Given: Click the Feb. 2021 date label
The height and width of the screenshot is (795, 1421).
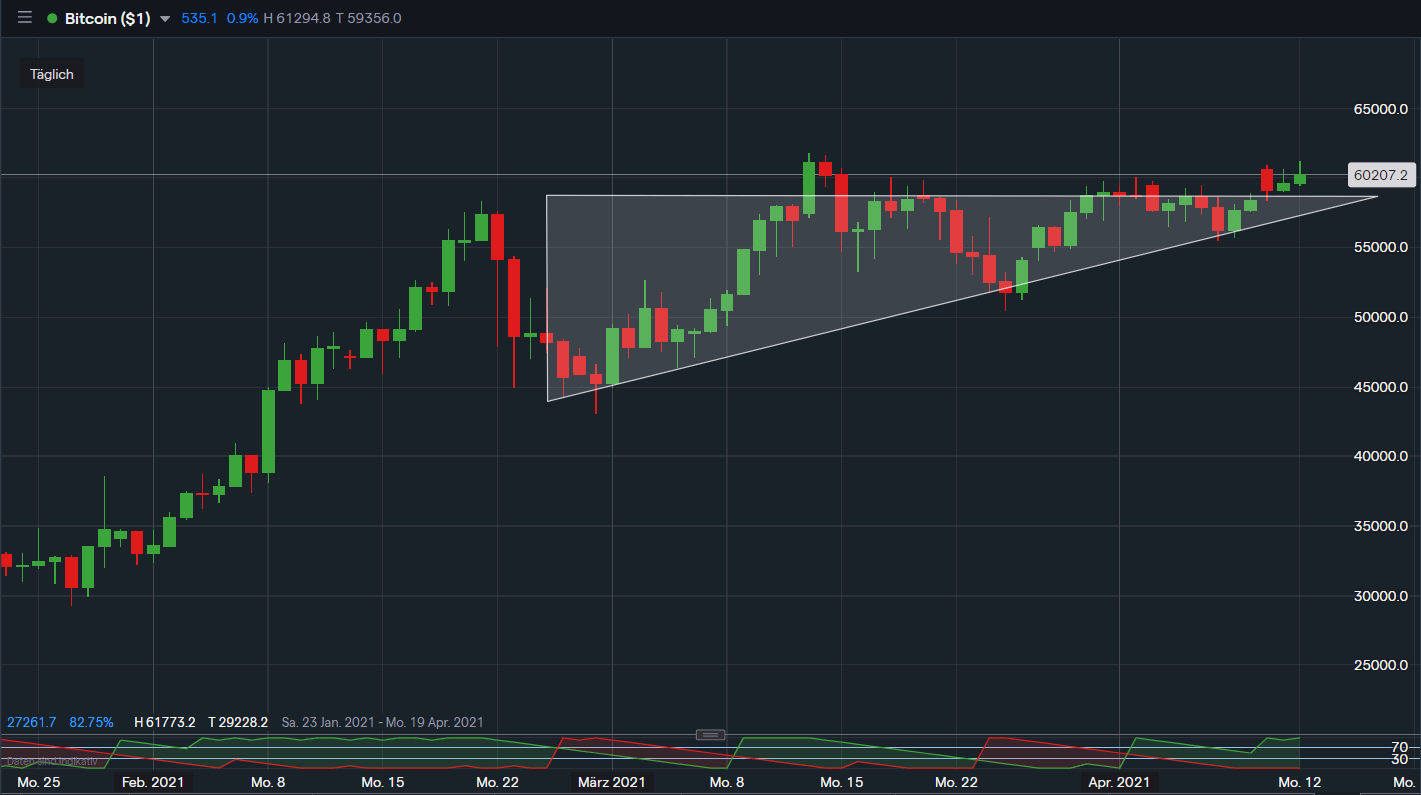Looking at the screenshot, I should pos(152,781).
